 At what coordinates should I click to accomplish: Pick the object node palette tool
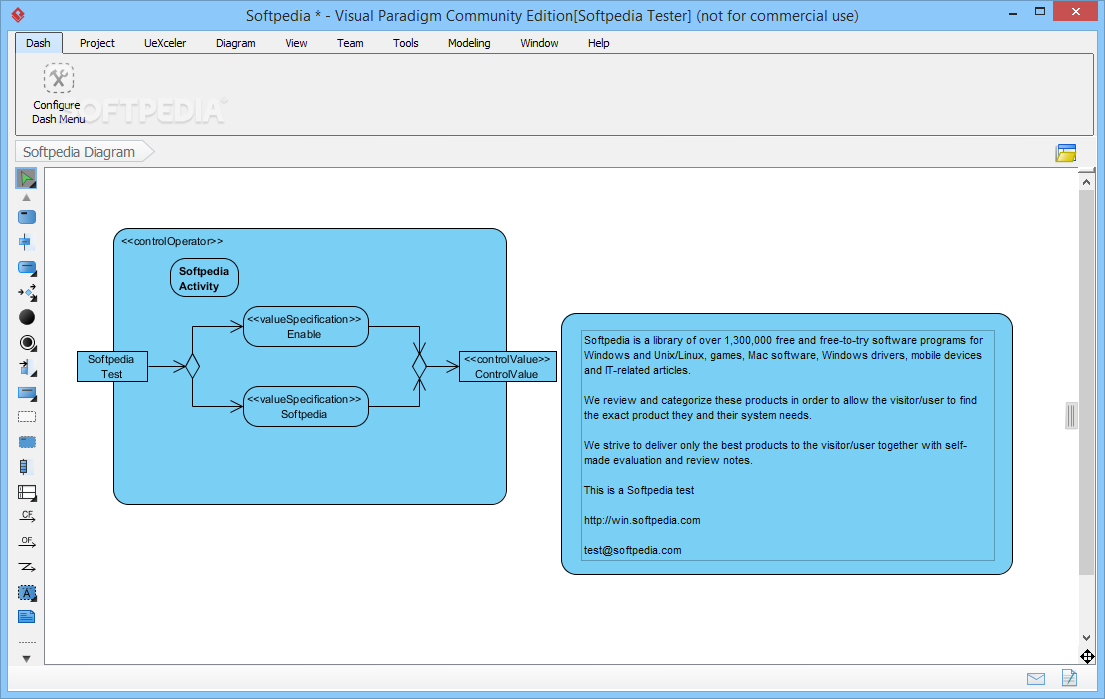pyautogui.click(x=27, y=368)
